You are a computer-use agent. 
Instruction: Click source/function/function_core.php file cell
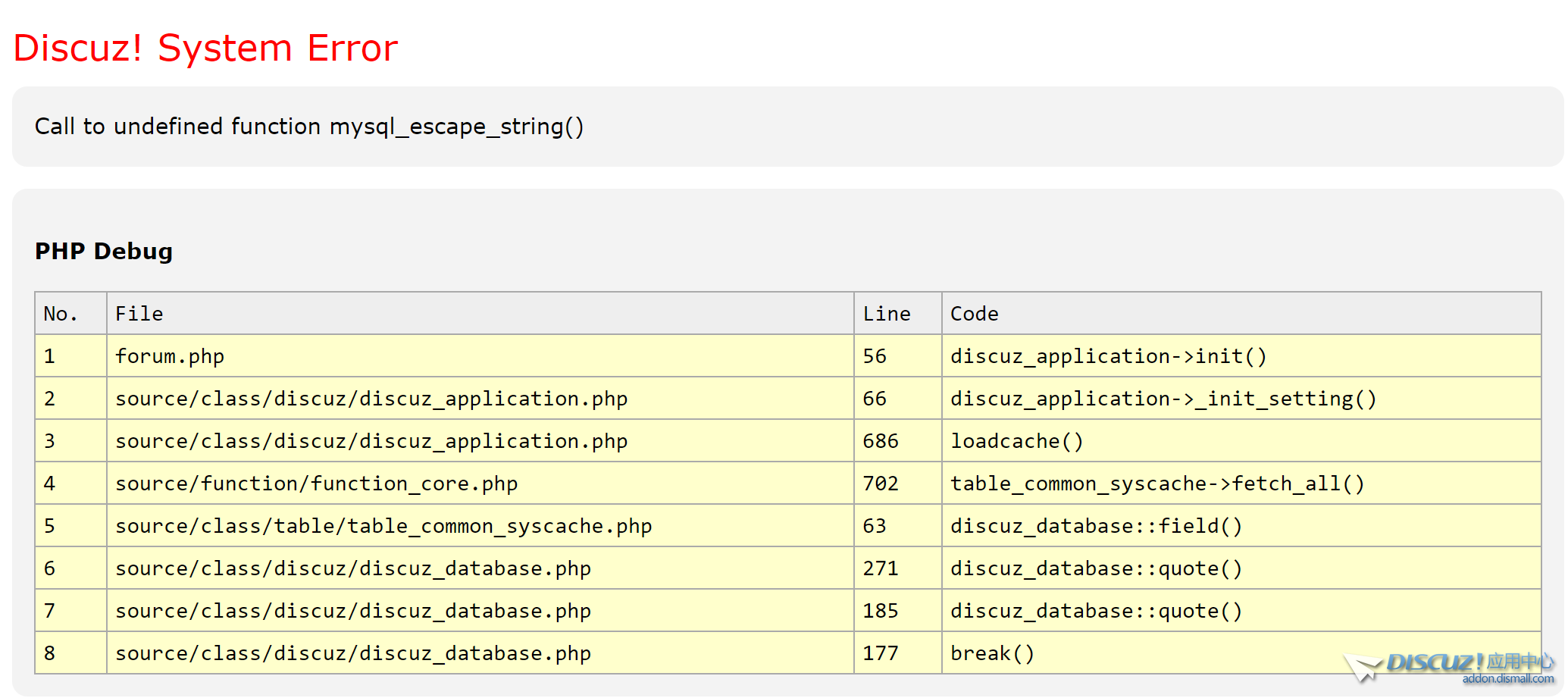tap(317, 484)
